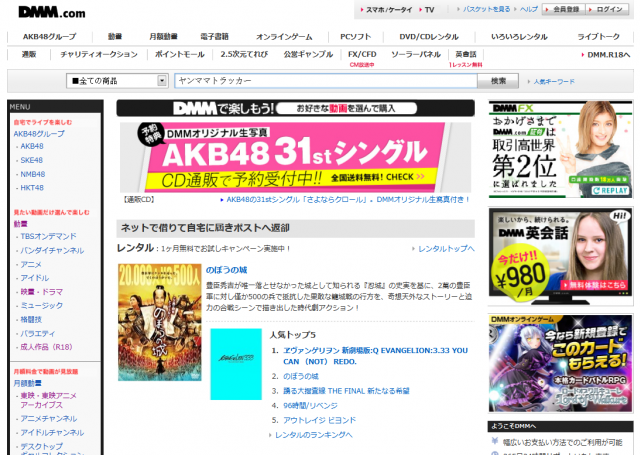Image resolution: width=640 pixels, height=455 pixels.
Task: Open the AKB48グループ nav tab
Action: [x=49, y=37]
